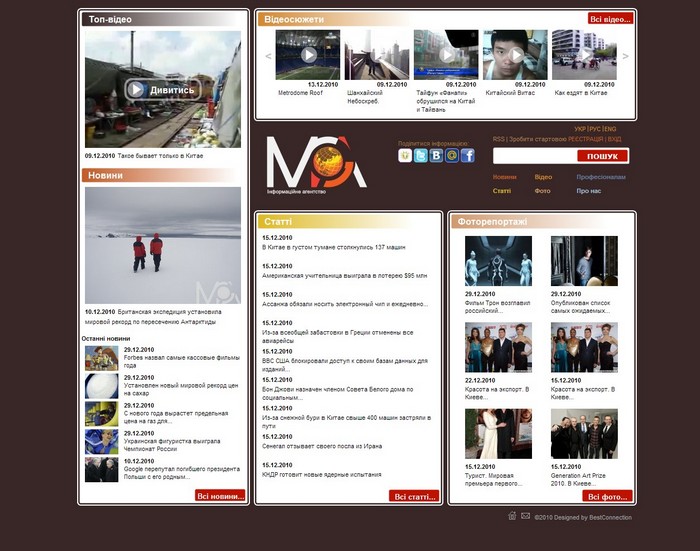Screen dimensions: 700x551
Task: Go to the Про нас menu item
Action: click(588, 190)
